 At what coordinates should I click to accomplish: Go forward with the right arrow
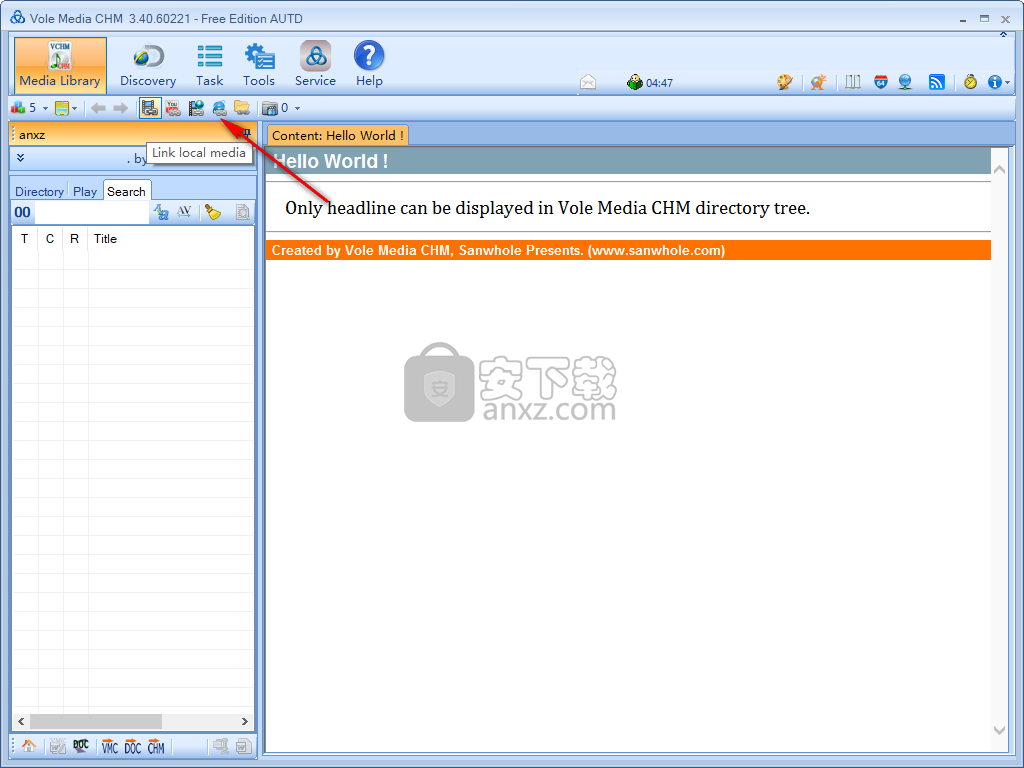(x=120, y=108)
